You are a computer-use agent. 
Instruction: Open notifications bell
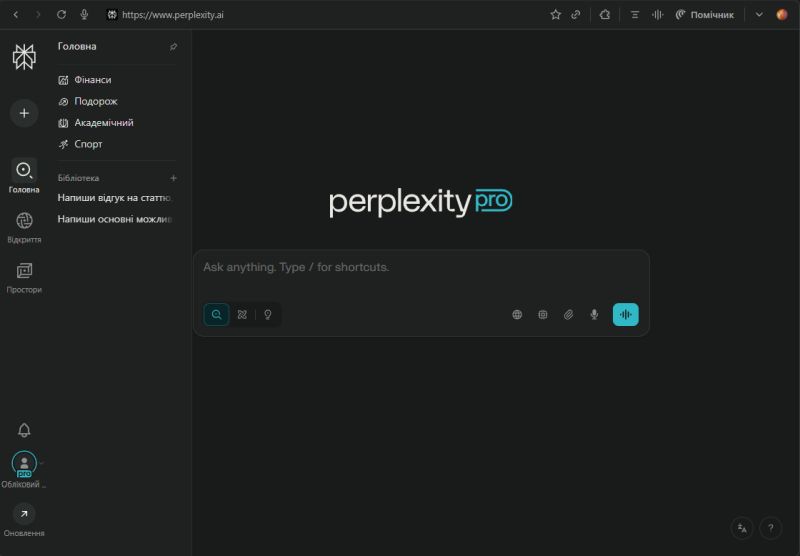pos(24,430)
